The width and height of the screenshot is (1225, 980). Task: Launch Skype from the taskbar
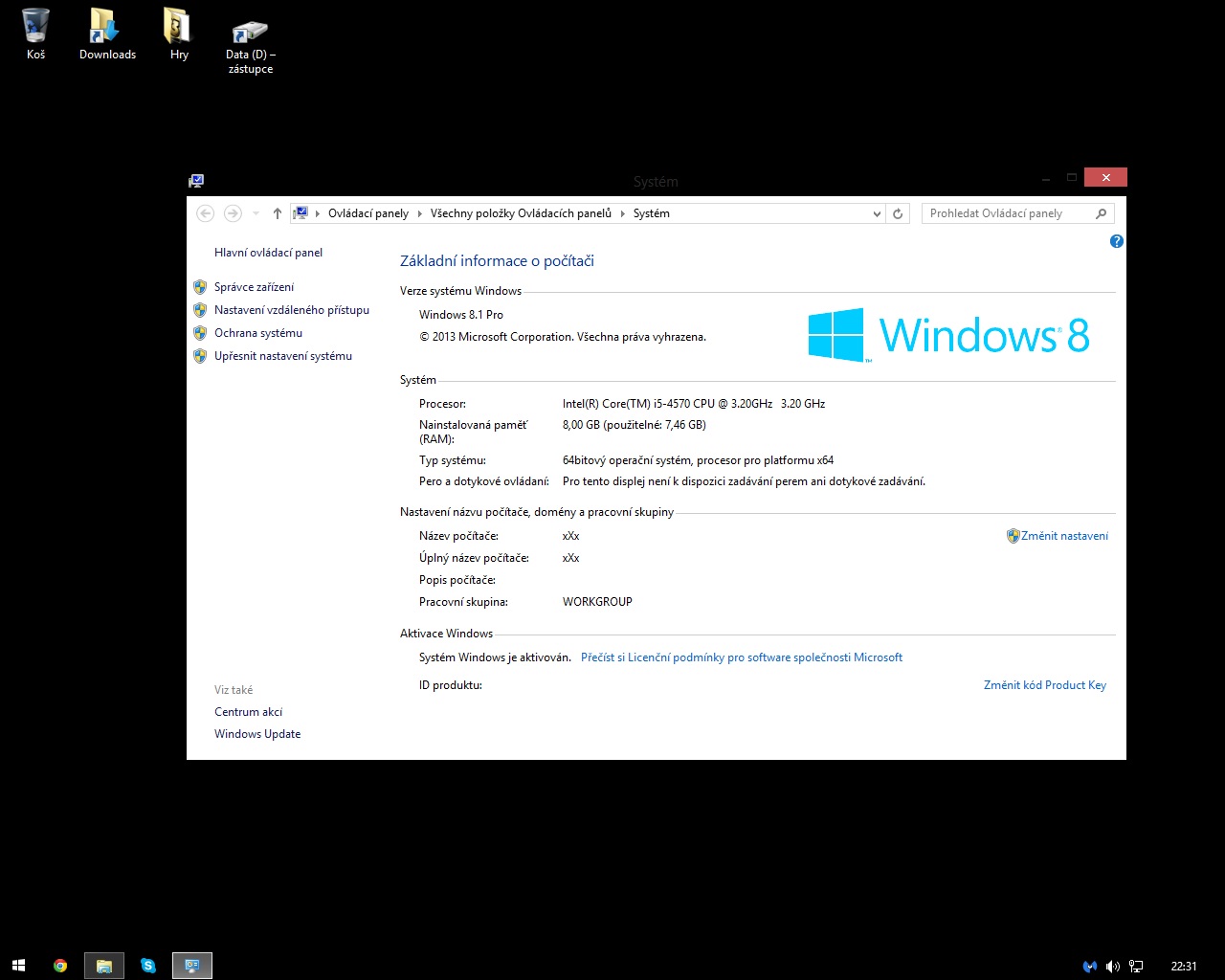click(148, 966)
